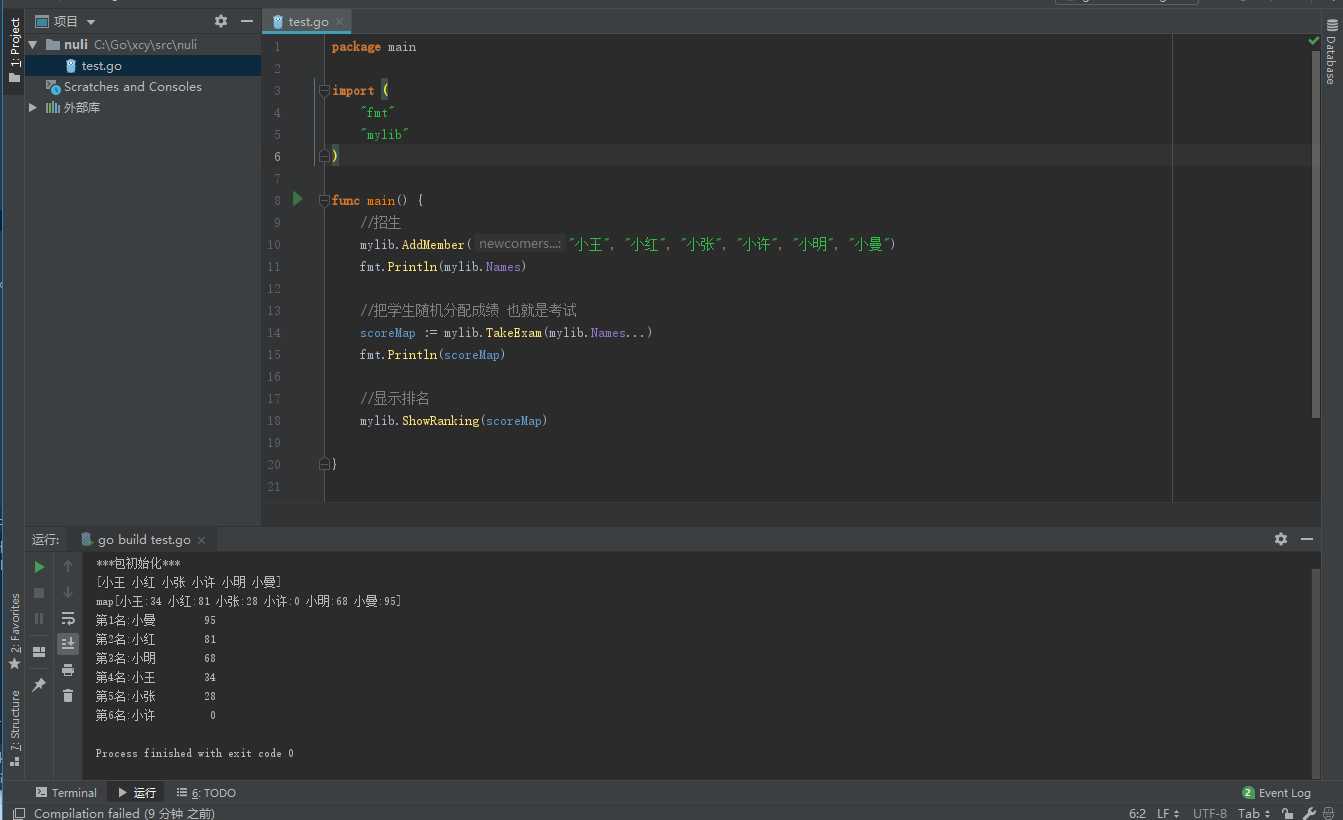Click the wrench icon in status bar

[1309, 813]
